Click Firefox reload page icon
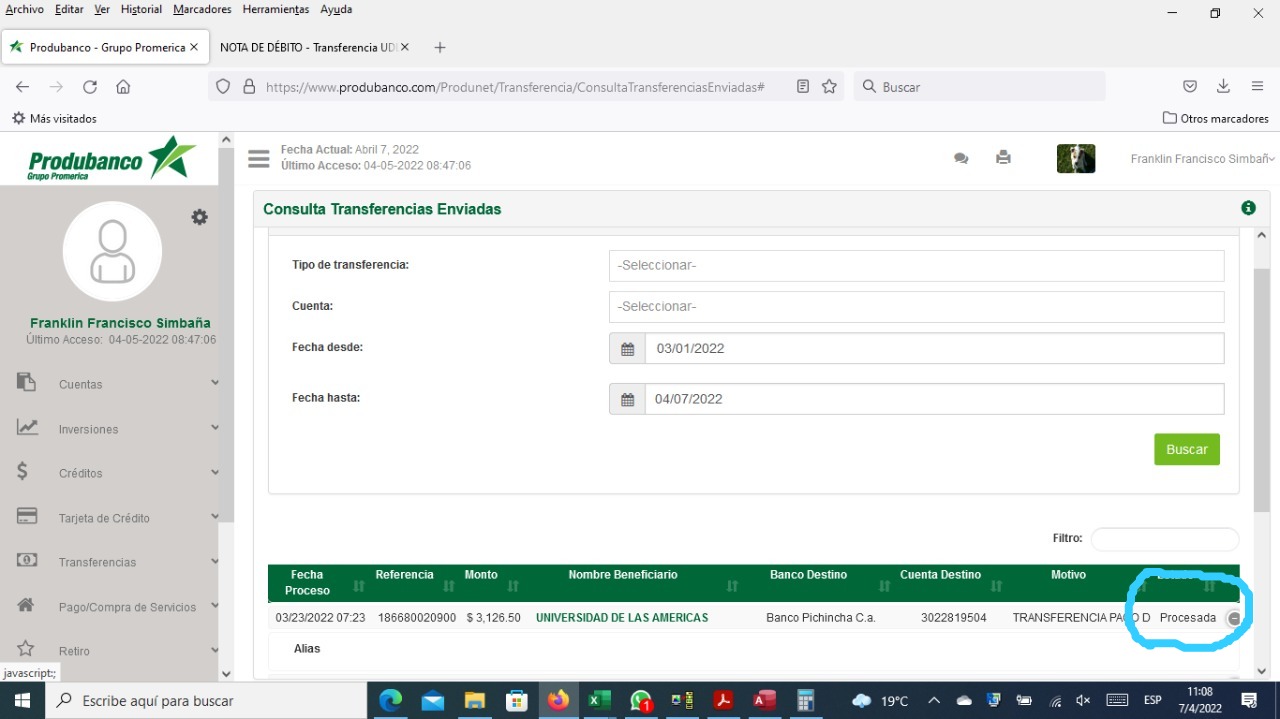Screen dimensions: 1280x719 click(x=90, y=87)
